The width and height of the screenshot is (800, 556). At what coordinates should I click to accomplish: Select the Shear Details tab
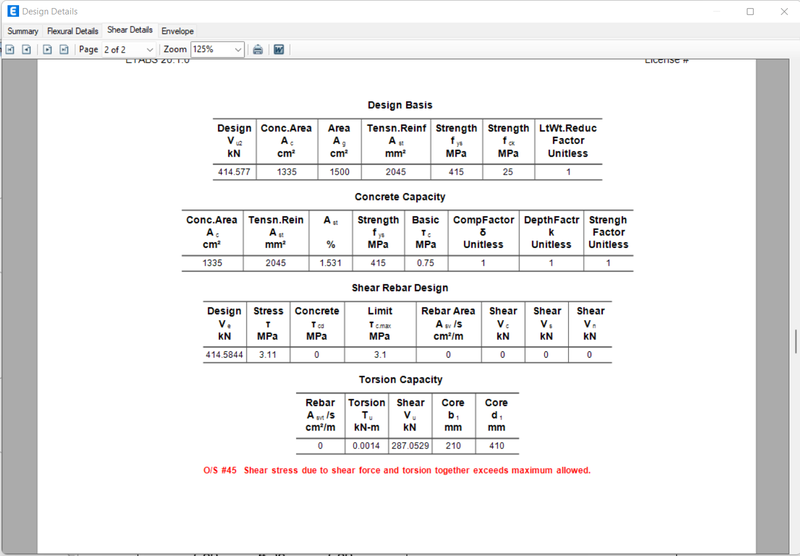coord(130,30)
